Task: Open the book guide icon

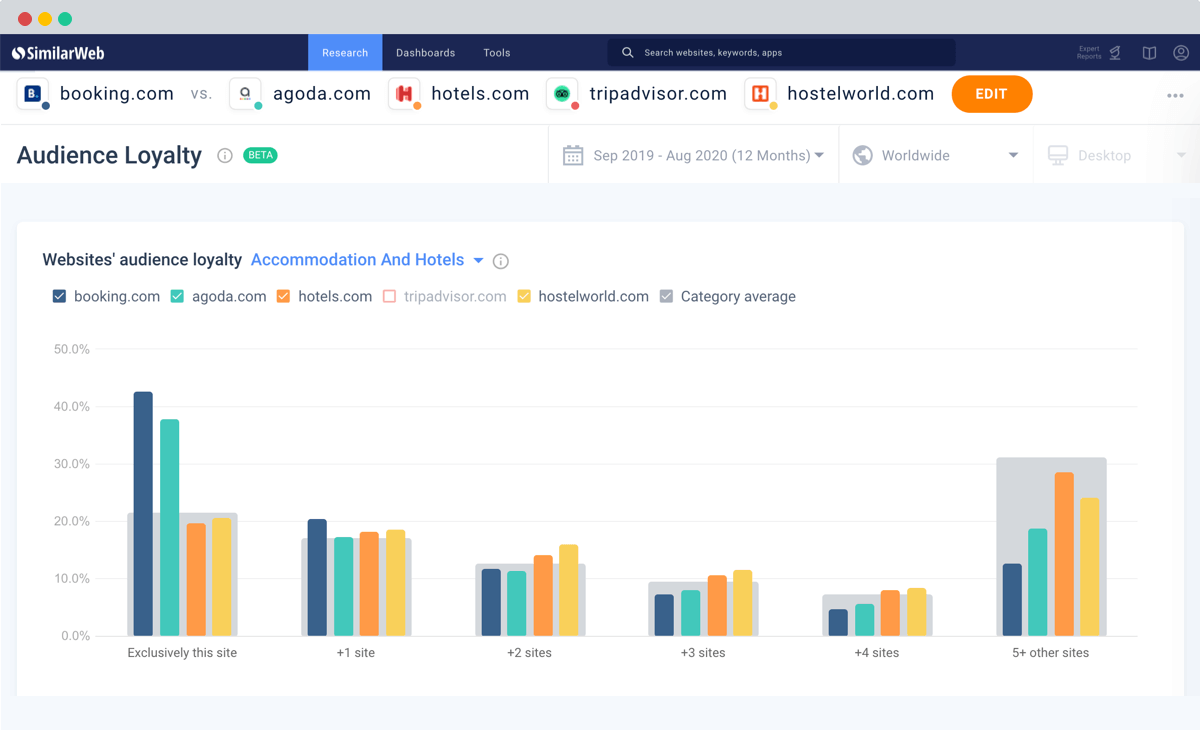Action: [x=1150, y=53]
